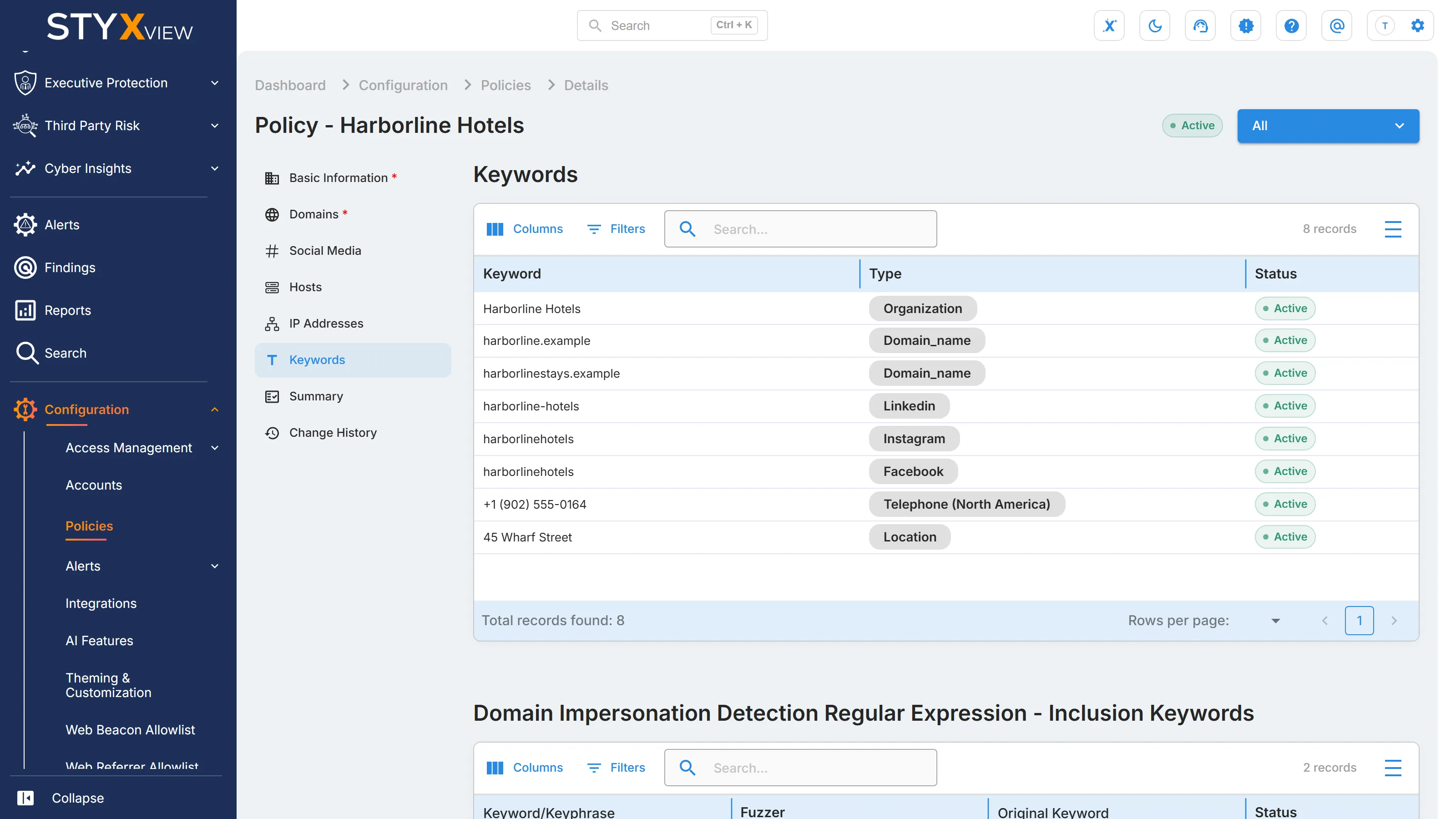Open Integrations in the Configuration menu
The width and height of the screenshot is (1456, 819).
coord(101,603)
